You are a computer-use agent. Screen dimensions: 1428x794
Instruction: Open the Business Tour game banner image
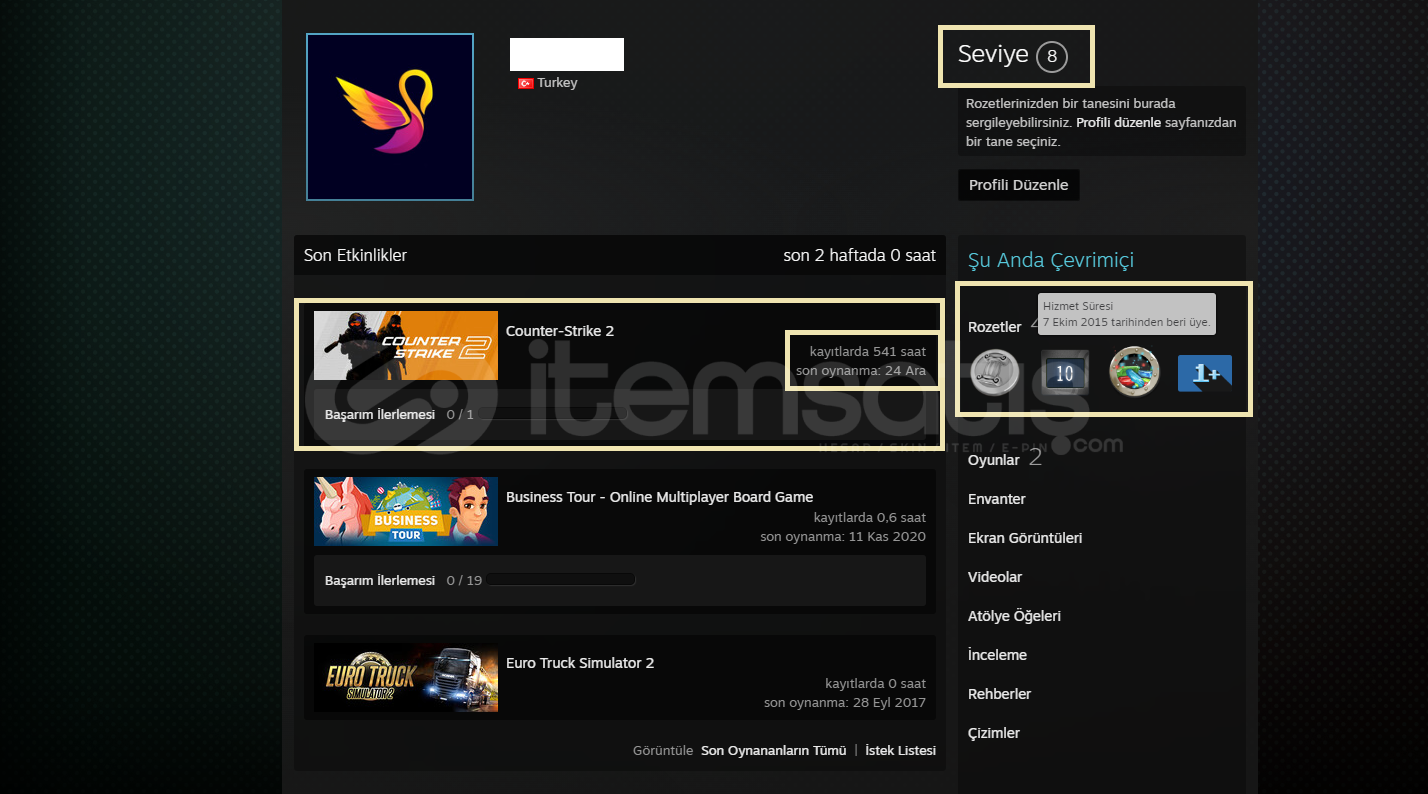point(406,511)
